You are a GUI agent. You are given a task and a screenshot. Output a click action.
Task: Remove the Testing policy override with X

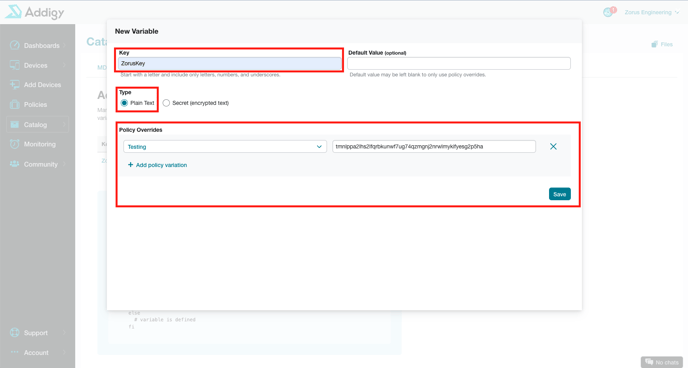553,146
